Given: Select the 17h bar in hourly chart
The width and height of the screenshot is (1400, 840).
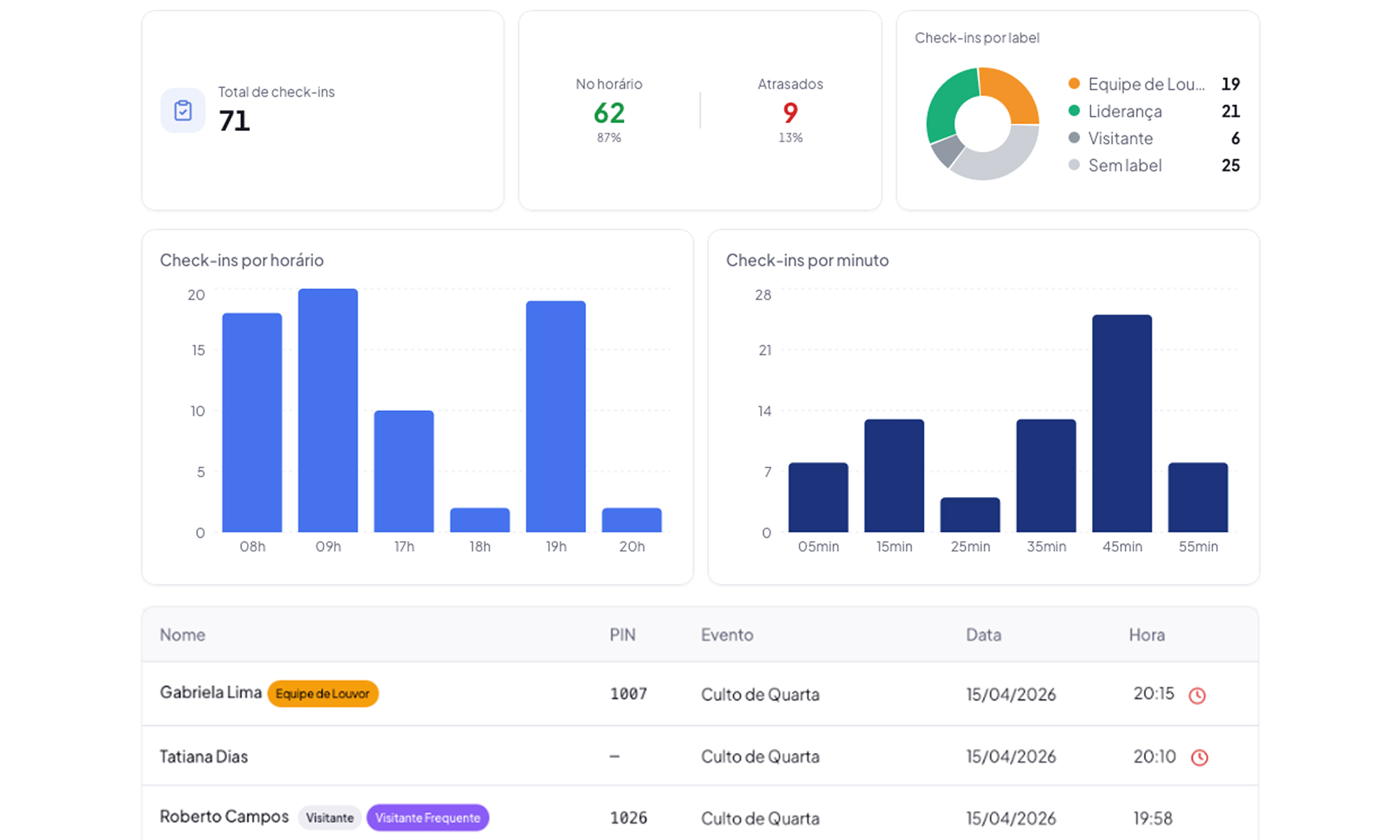Looking at the screenshot, I should pyautogui.click(x=404, y=471).
